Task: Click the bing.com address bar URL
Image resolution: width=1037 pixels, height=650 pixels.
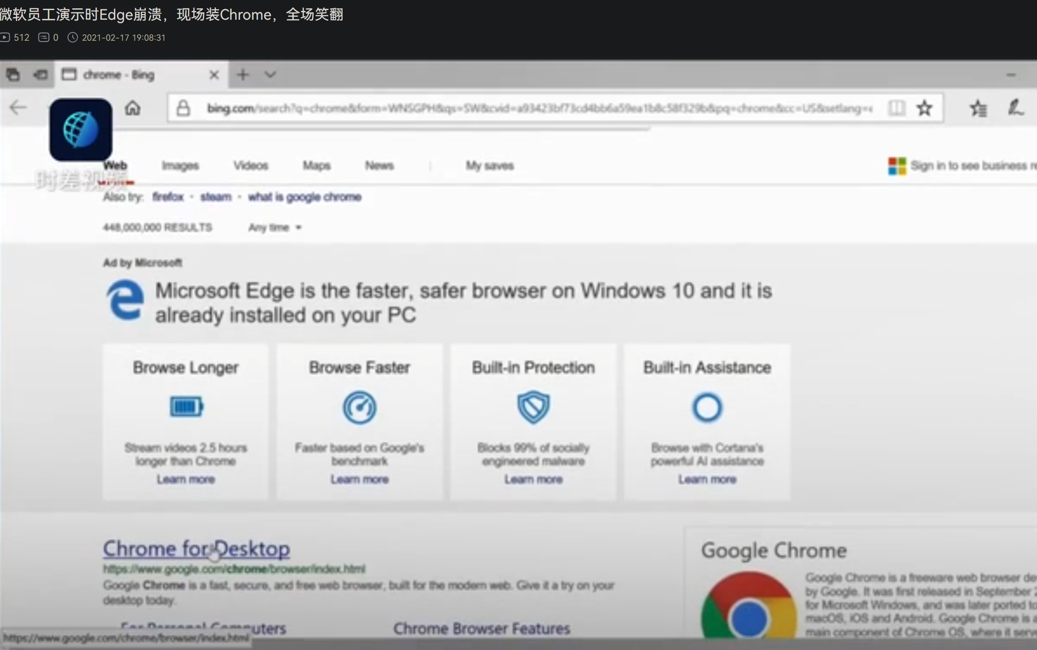Action: coord(539,108)
